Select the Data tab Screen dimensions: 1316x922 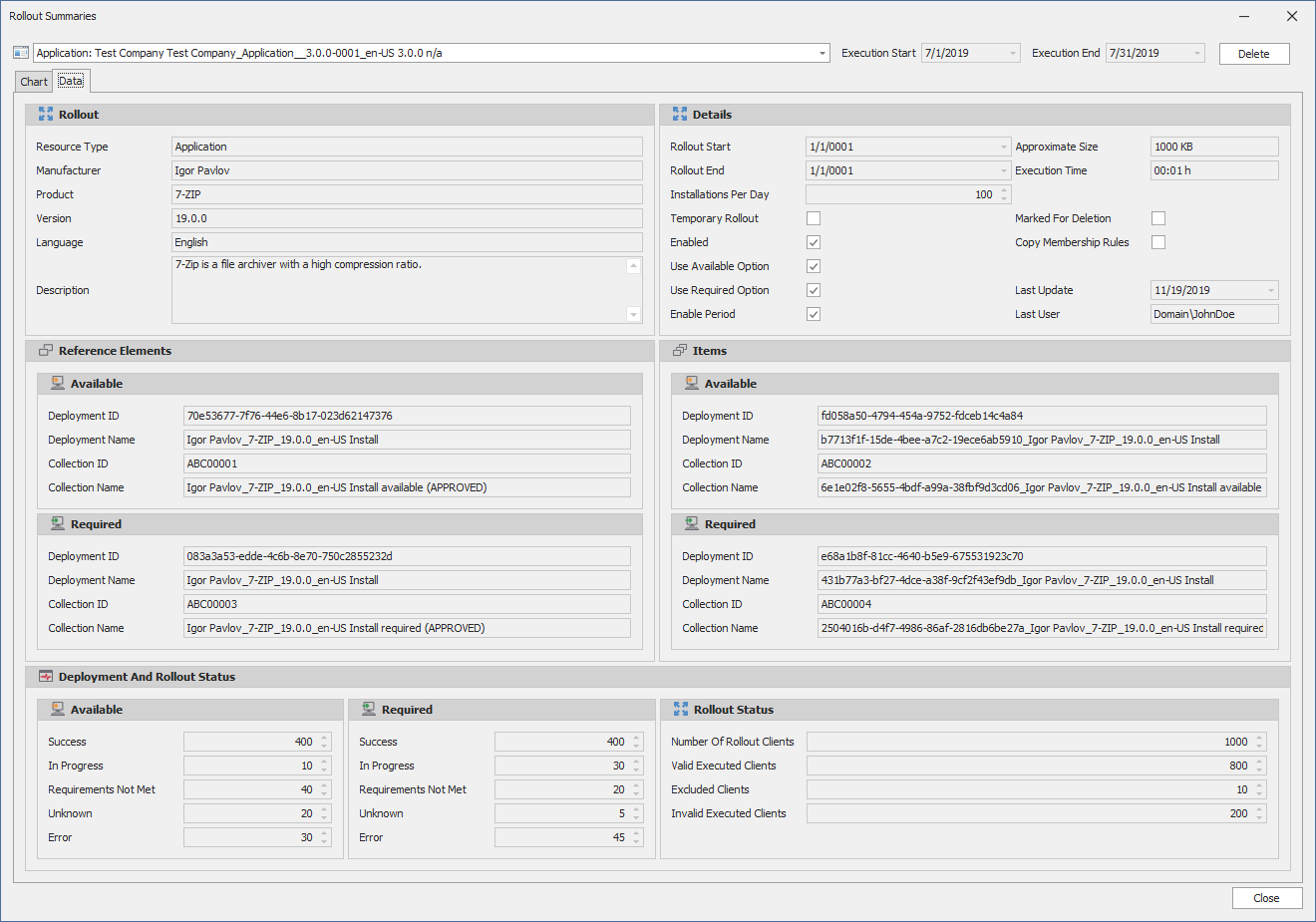(71, 81)
